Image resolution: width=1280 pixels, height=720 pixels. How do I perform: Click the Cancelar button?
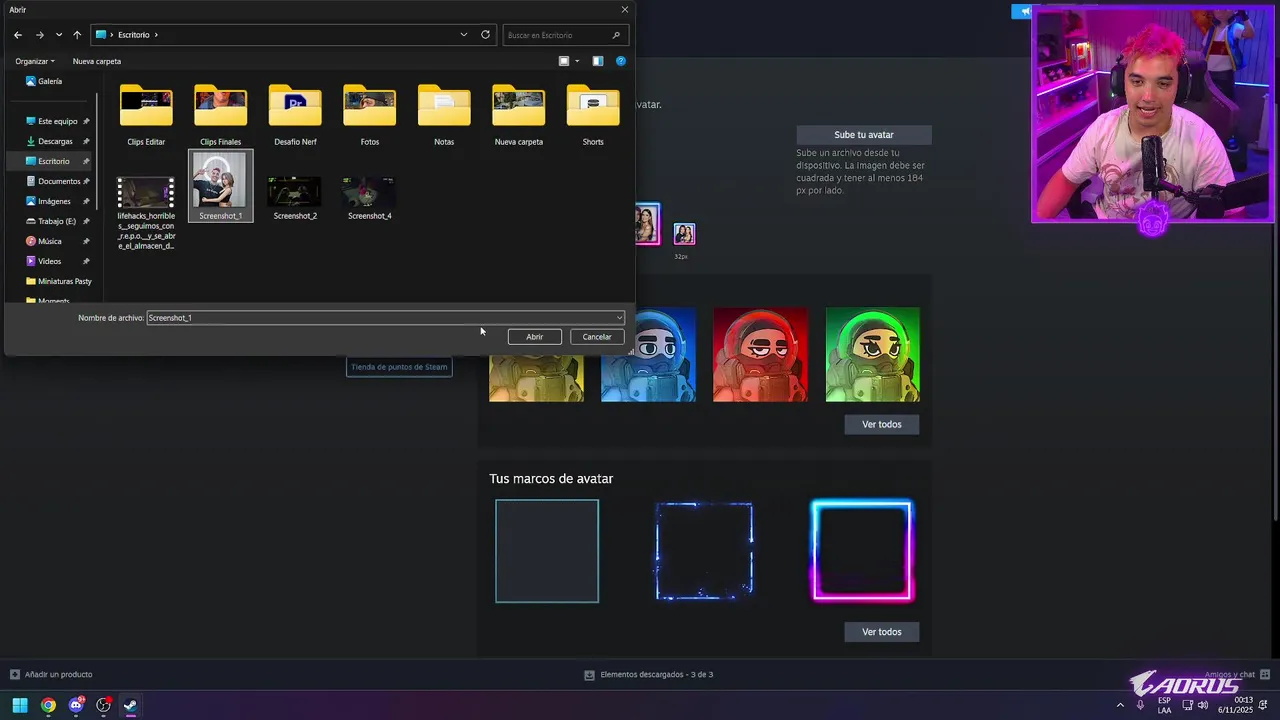coord(597,337)
